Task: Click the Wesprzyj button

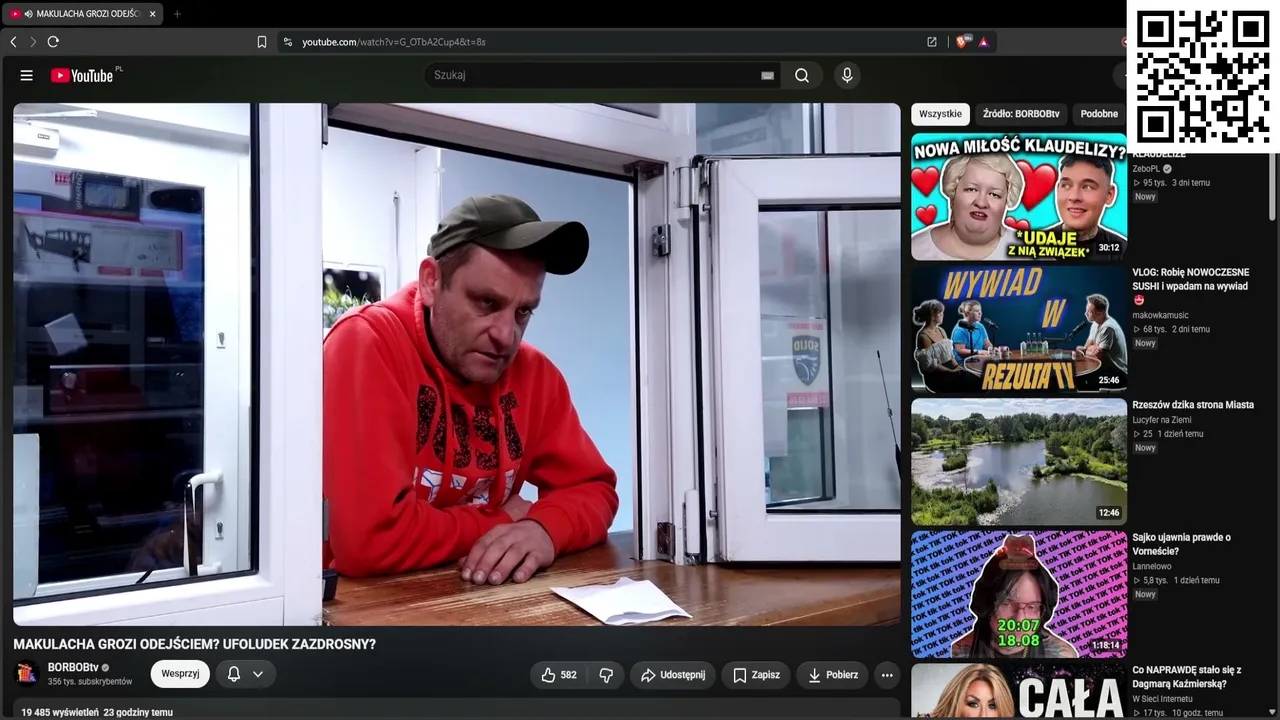Action: (x=180, y=674)
